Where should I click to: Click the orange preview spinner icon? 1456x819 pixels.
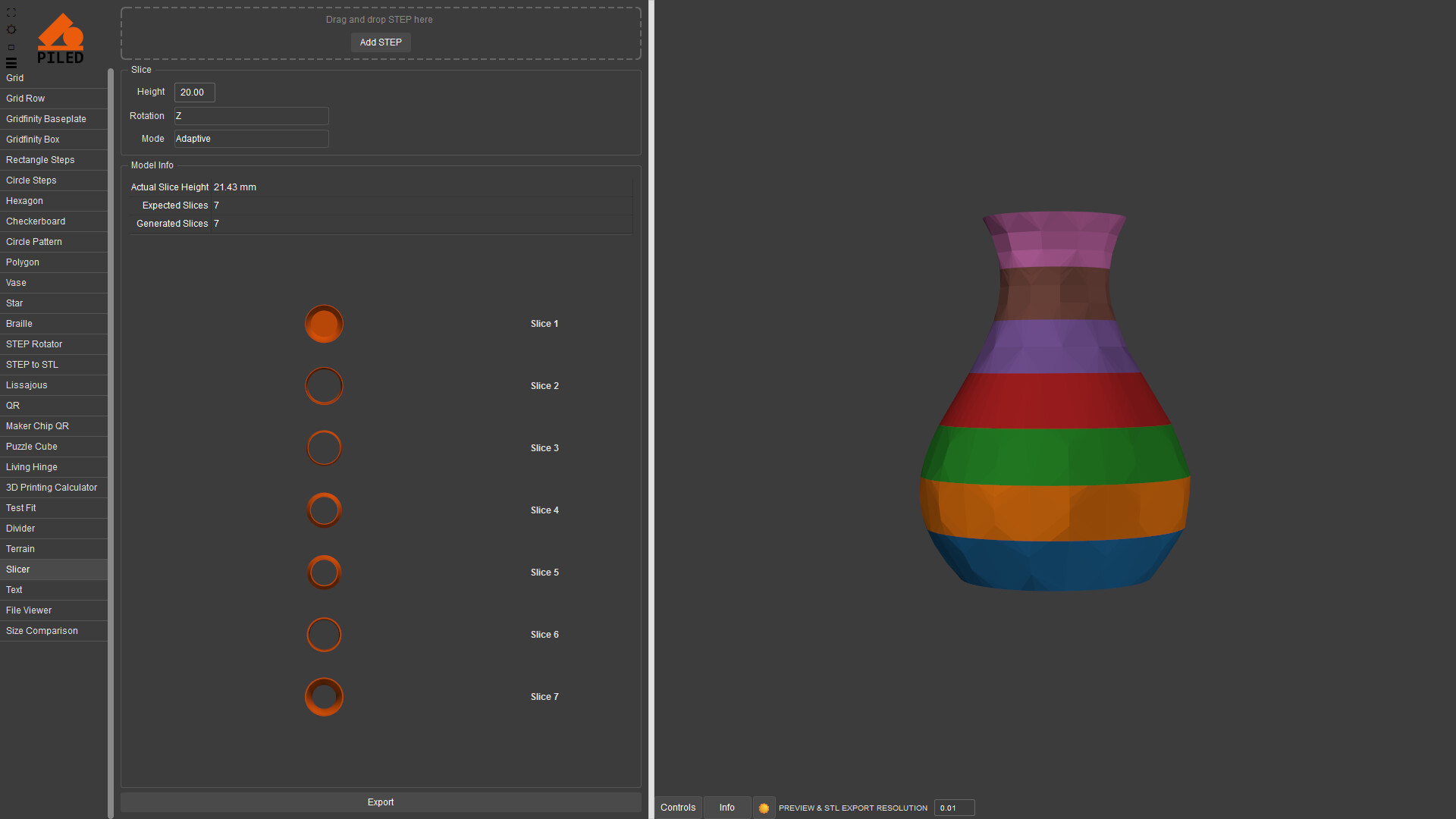(764, 808)
